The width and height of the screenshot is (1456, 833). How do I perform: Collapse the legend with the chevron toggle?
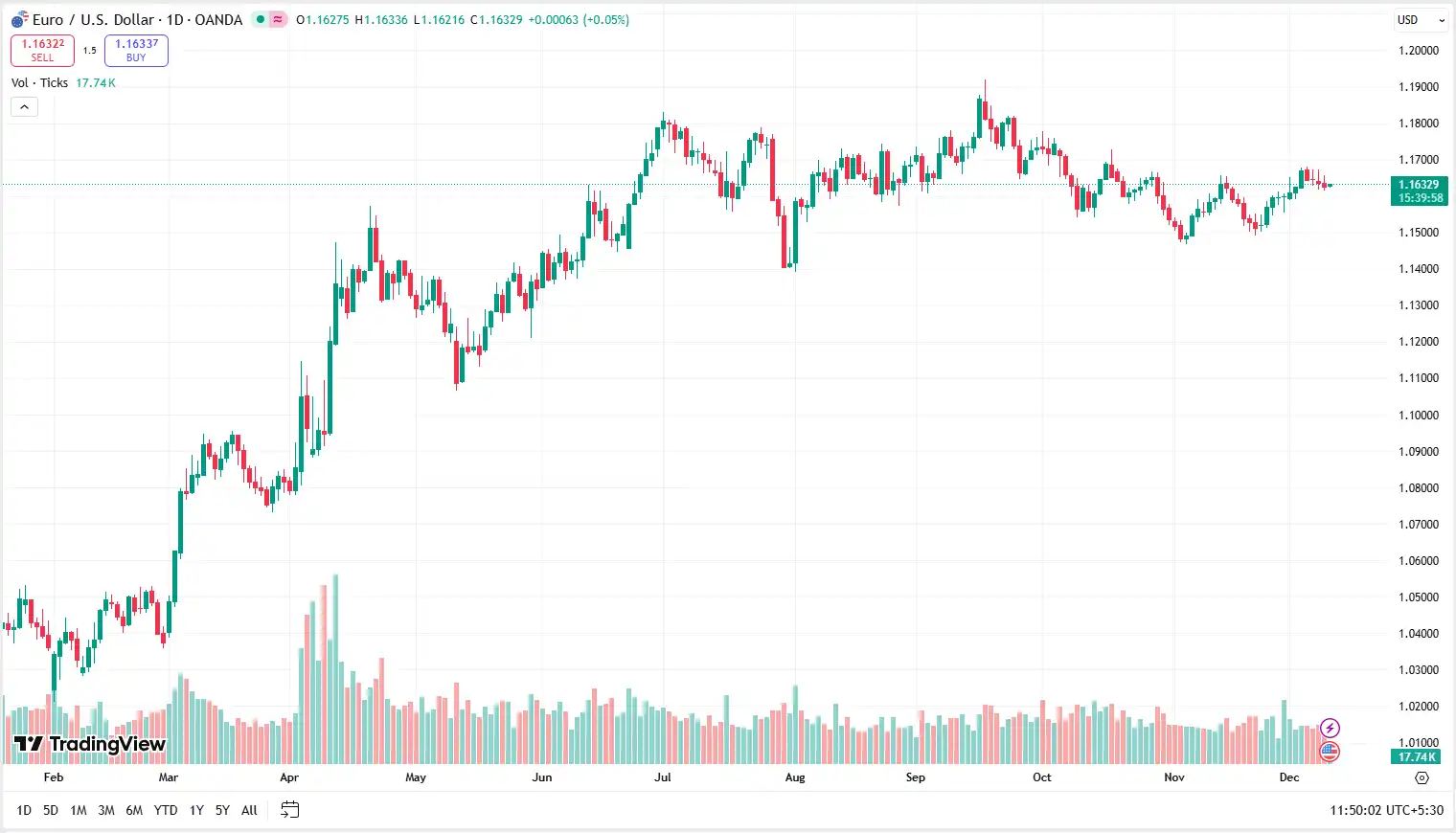(x=23, y=106)
